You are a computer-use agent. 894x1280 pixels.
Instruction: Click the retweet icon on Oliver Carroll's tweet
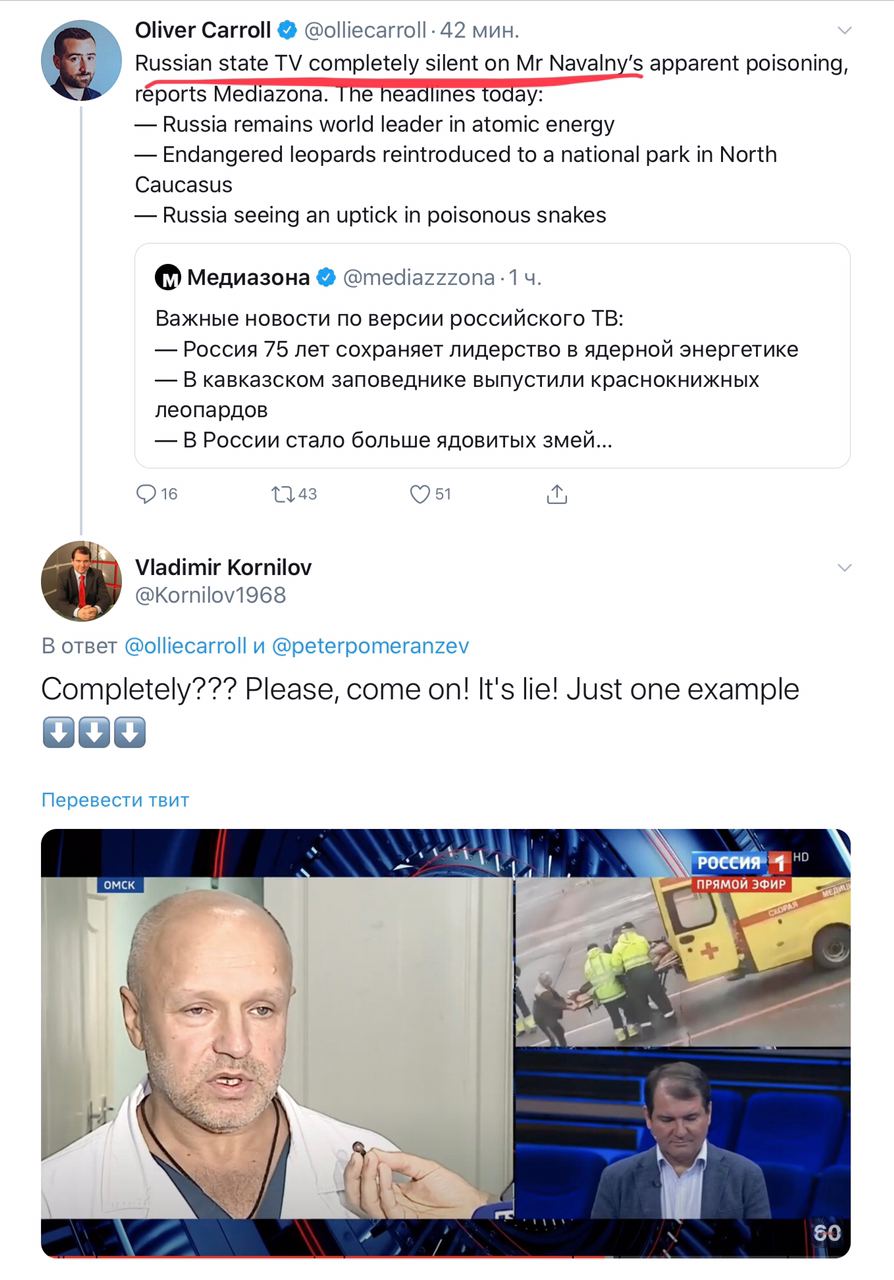click(283, 494)
